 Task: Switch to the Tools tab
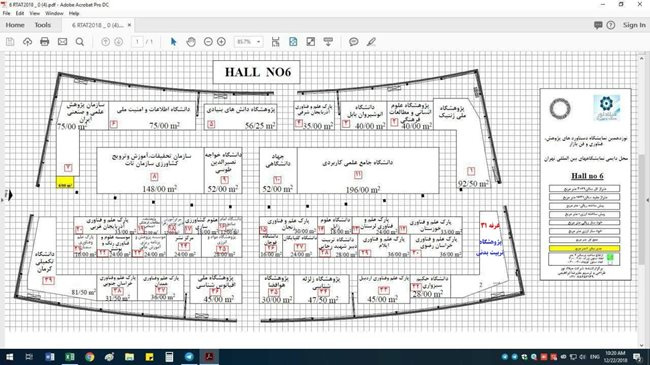[43, 25]
